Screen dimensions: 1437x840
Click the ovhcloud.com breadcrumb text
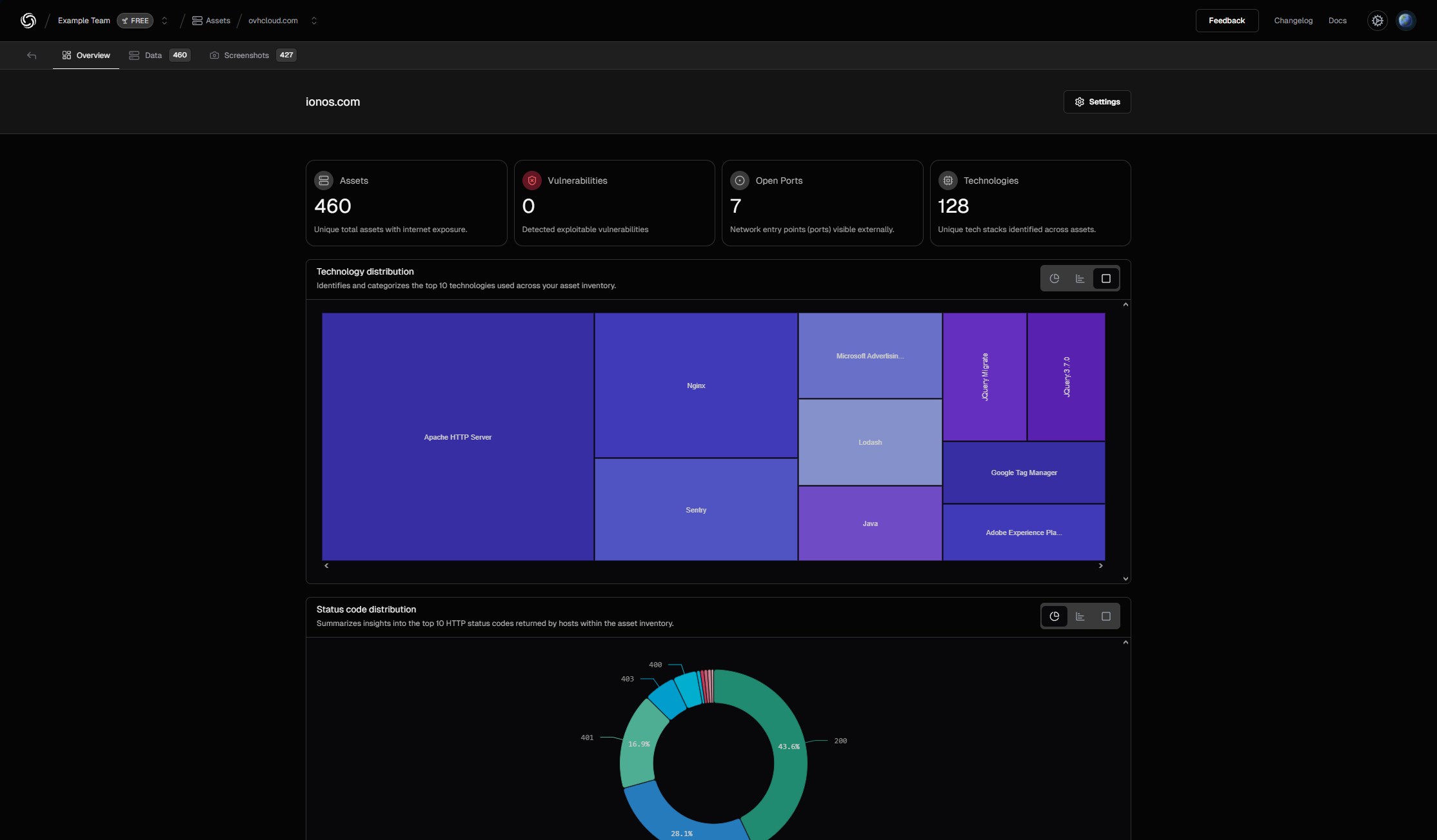273,21
